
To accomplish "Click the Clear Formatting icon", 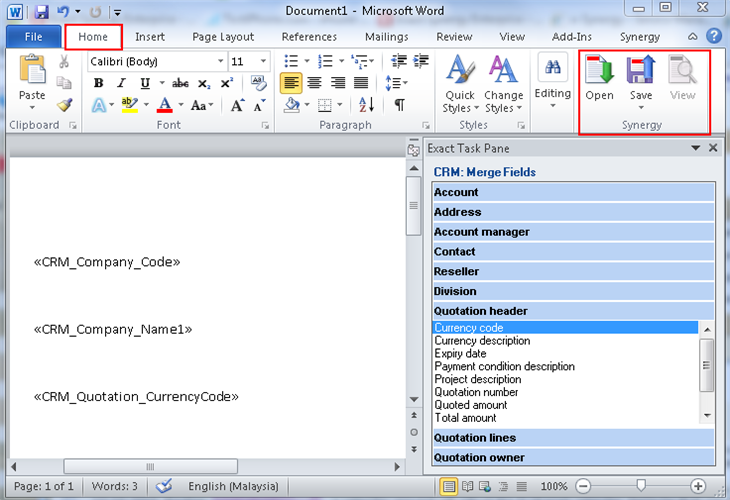I will click(258, 82).
